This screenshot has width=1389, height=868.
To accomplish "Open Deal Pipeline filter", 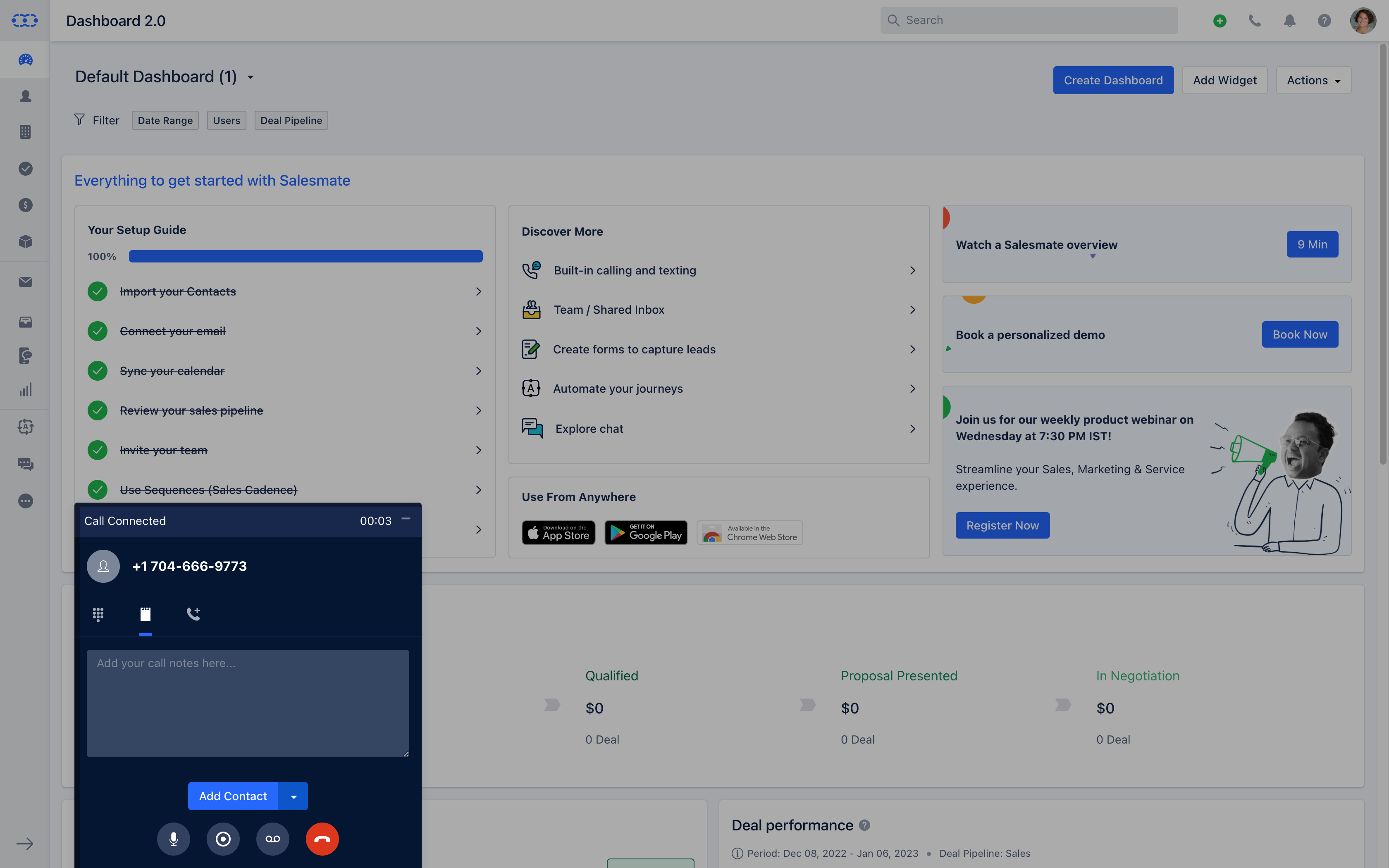I will [291, 121].
